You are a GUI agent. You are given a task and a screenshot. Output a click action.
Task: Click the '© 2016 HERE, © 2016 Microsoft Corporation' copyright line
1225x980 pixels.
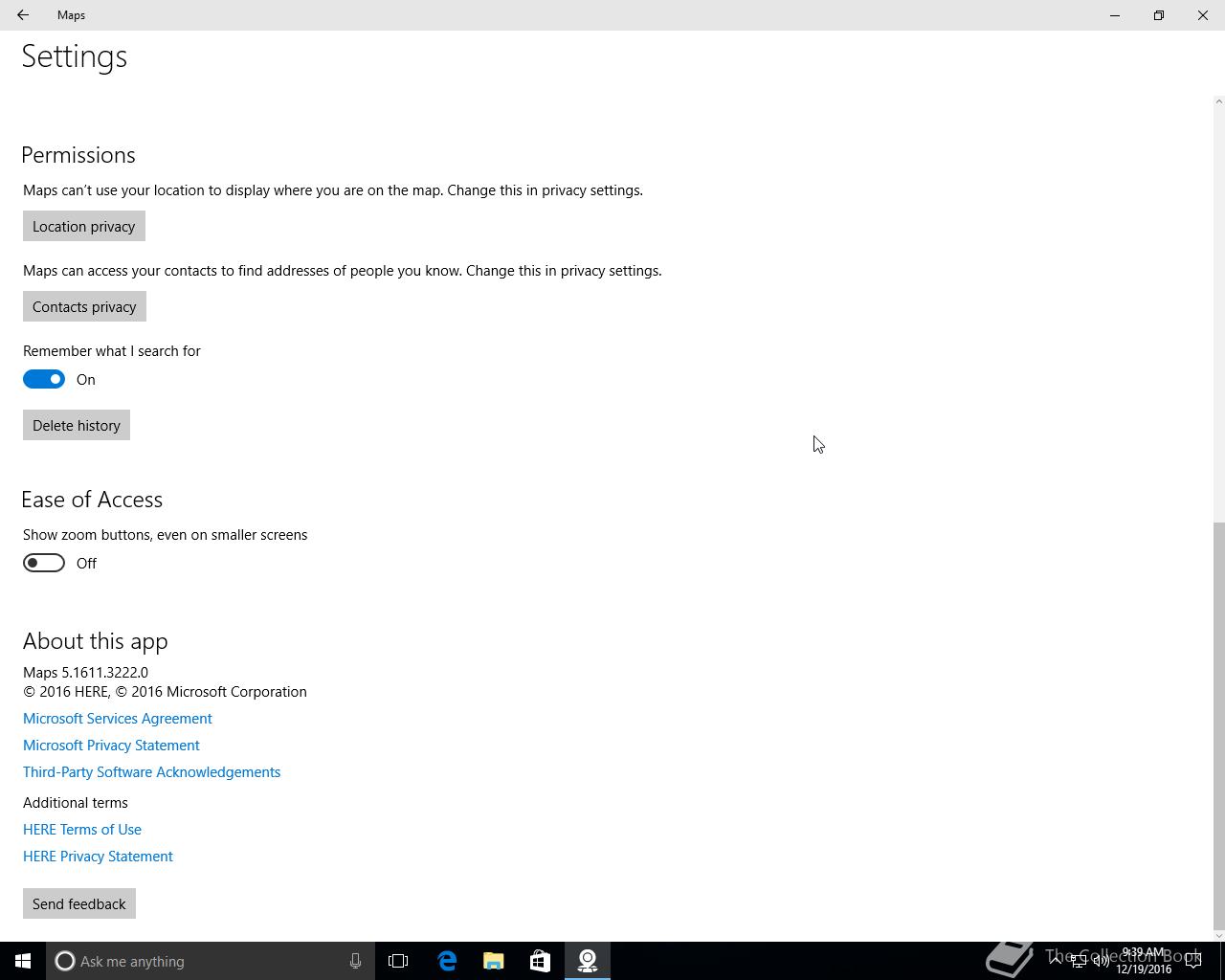click(165, 691)
